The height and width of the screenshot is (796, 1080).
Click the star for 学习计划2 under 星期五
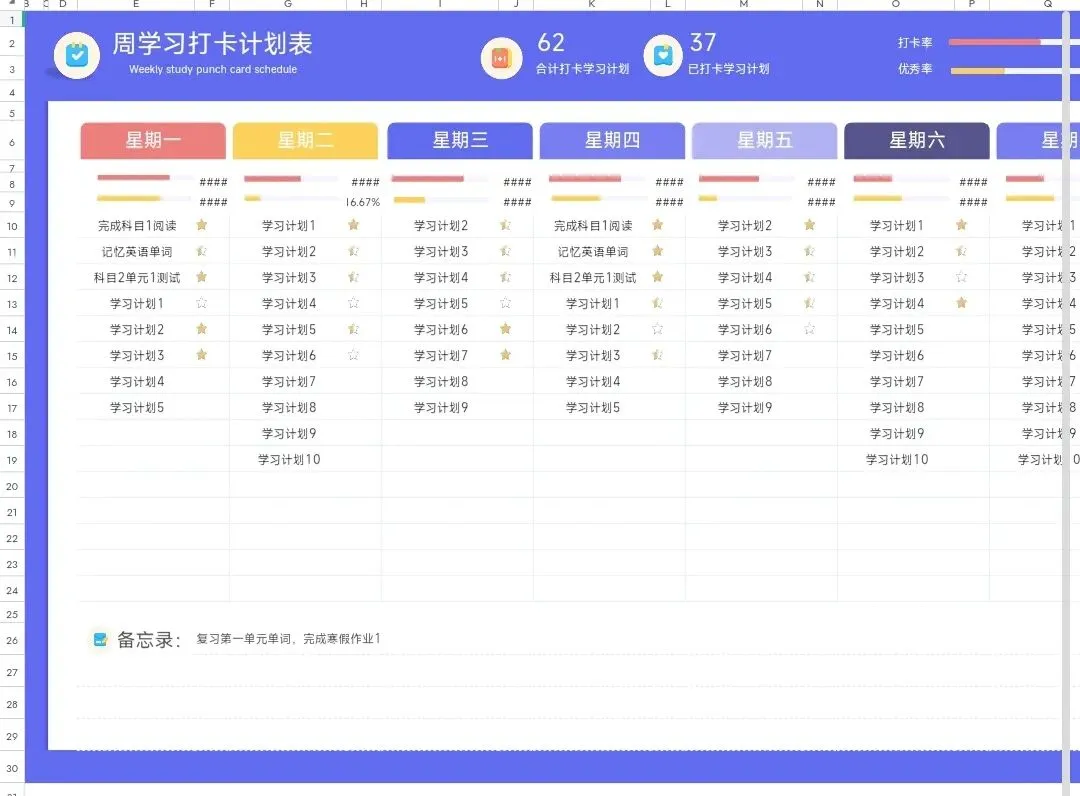[810, 225]
